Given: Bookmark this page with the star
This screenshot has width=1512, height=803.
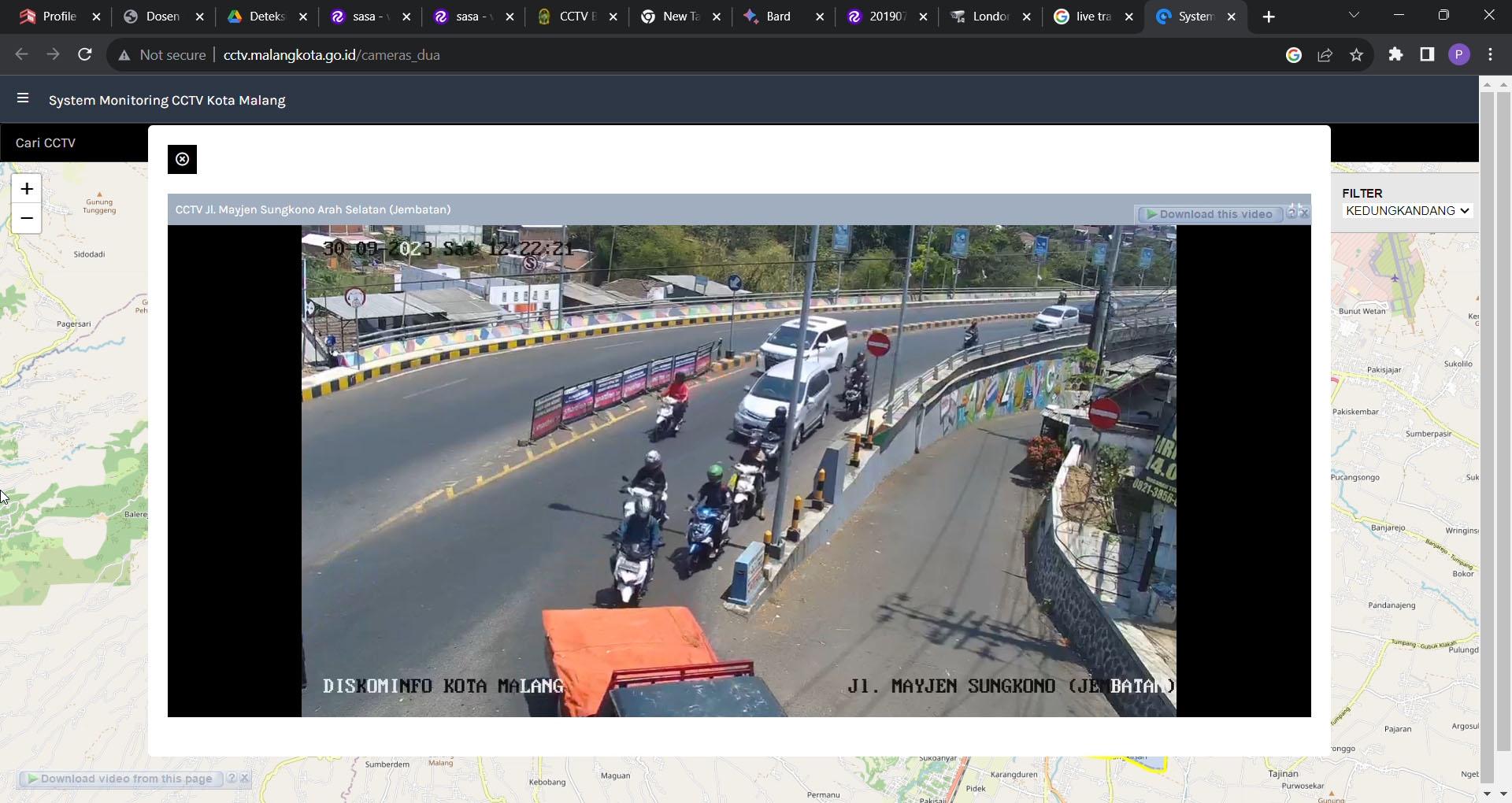Looking at the screenshot, I should pyautogui.click(x=1356, y=54).
